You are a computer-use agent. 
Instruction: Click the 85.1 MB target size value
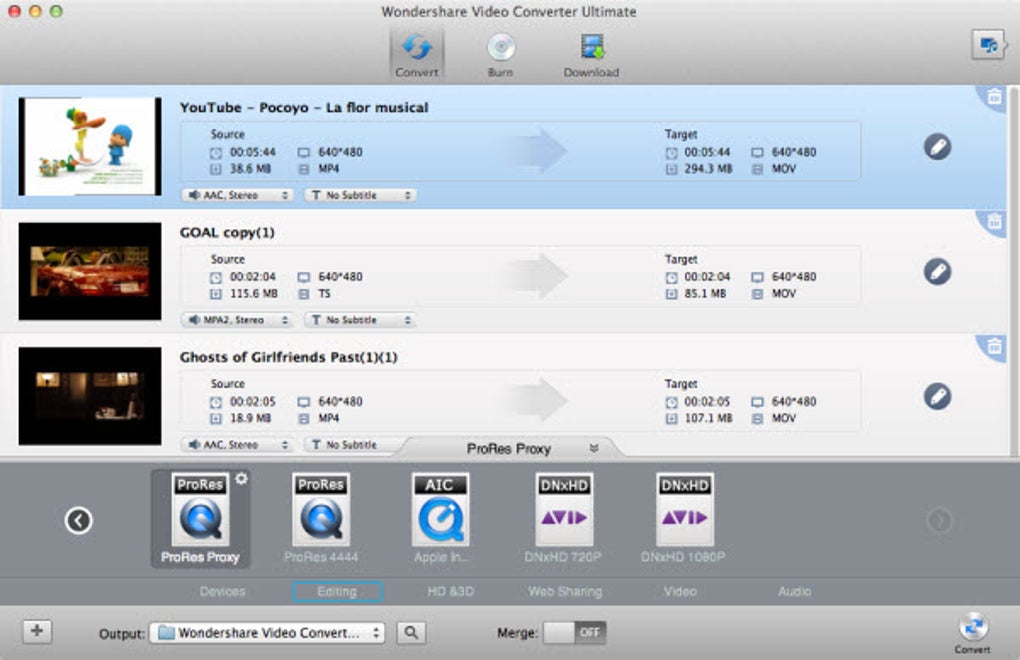click(705, 294)
